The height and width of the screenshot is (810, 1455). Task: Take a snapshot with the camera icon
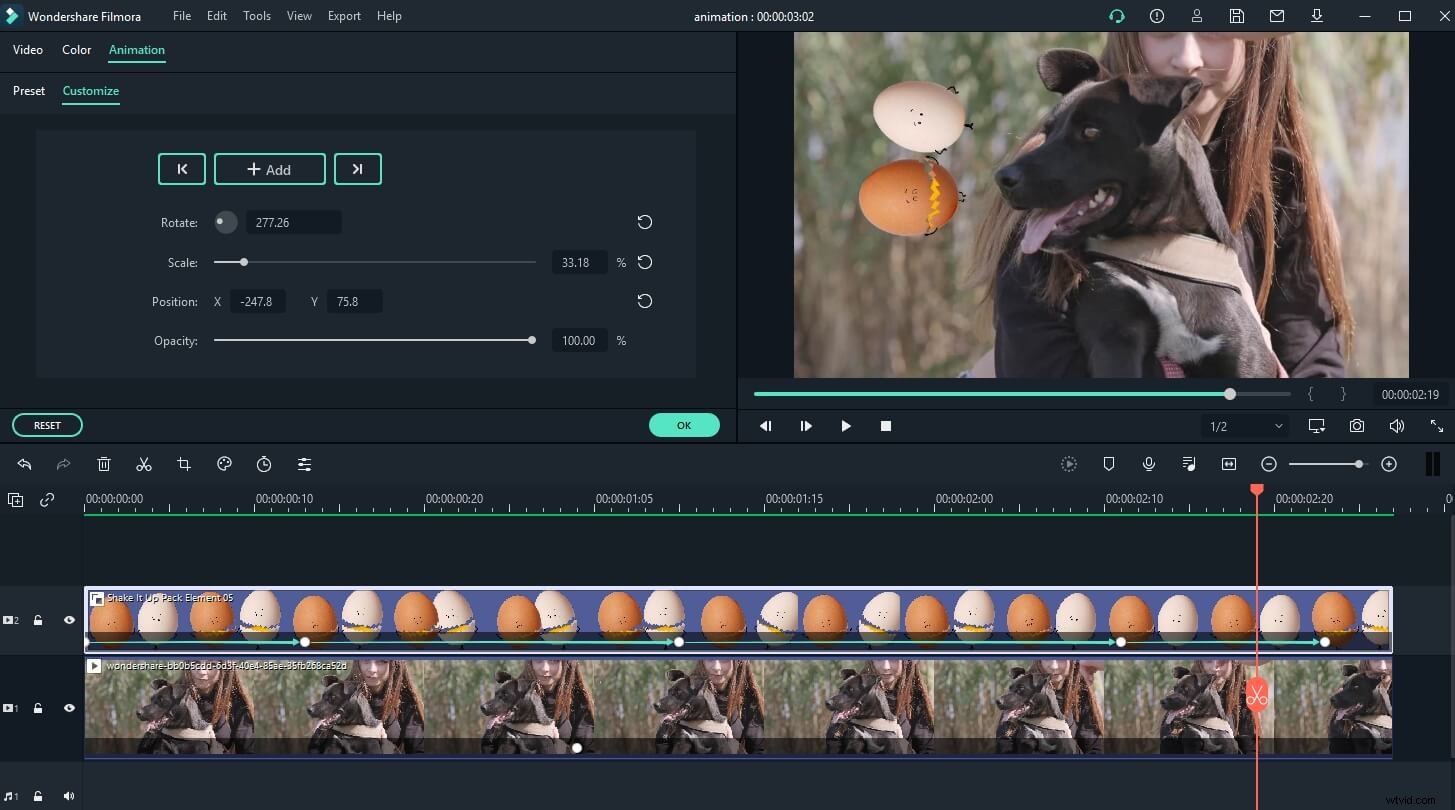coord(1356,425)
